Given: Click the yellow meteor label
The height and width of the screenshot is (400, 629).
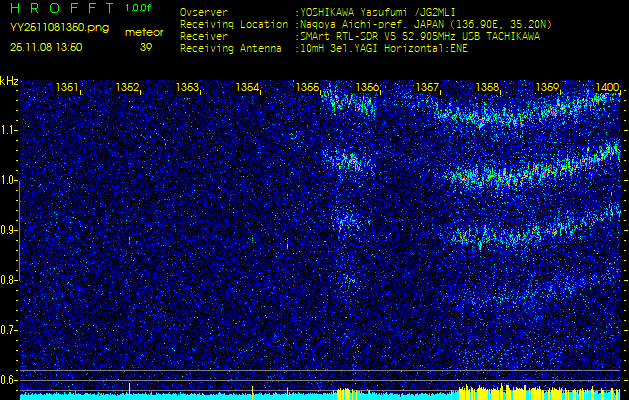Looking at the screenshot, I should (146, 32).
